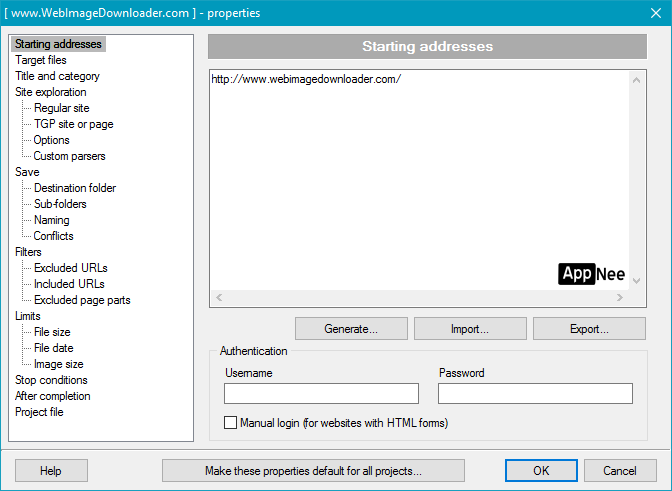Screen dimensions: 672x491
Task: Cancel the properties dialog
Action: click(x=620, y=470)
